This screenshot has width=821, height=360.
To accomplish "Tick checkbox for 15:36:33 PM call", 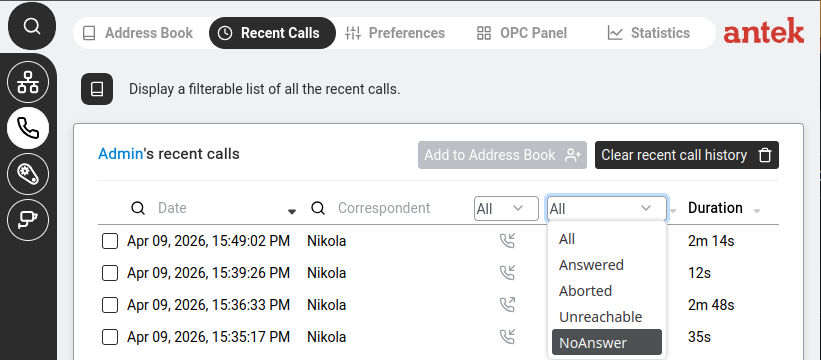I will [x=109, y=305].
